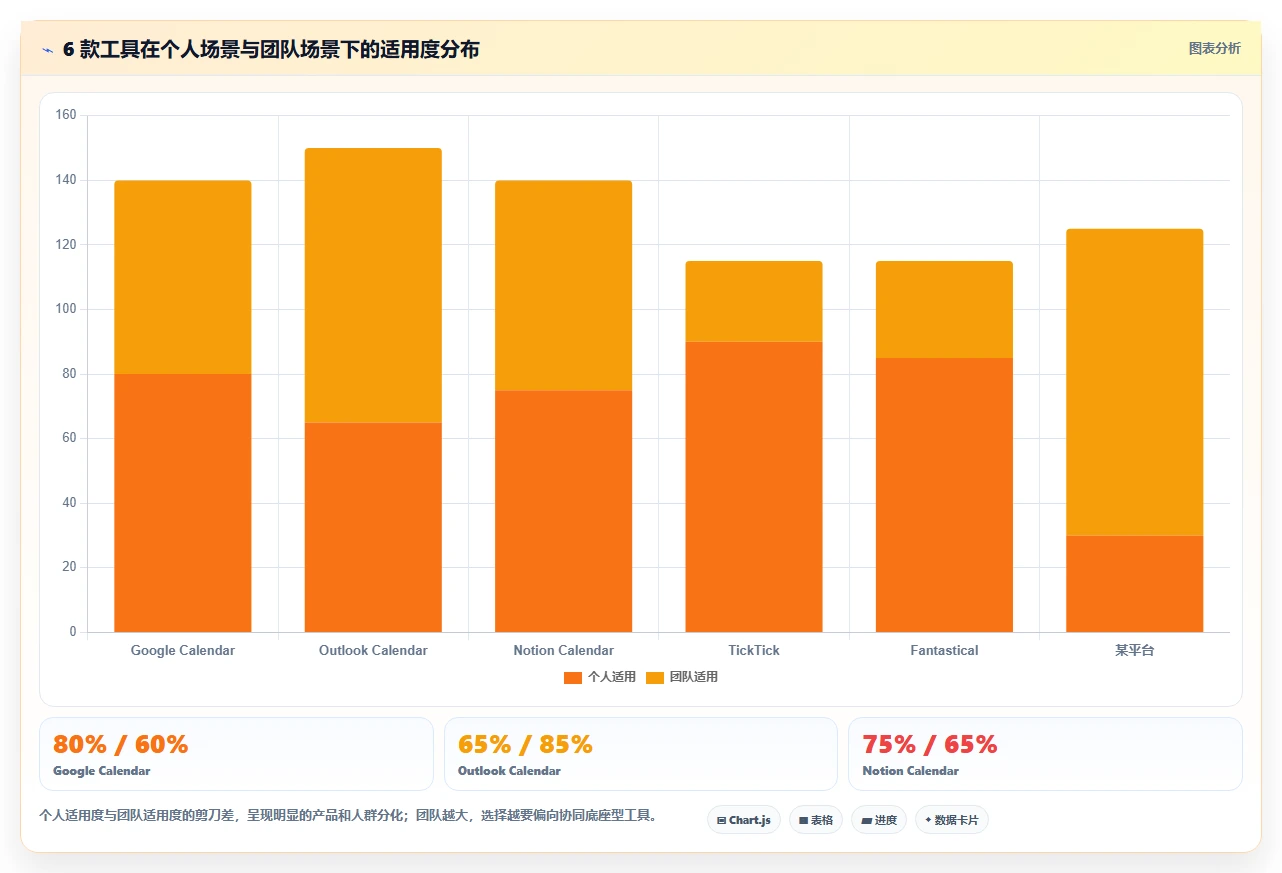The image size is (1282, 873).
Task: Click Notion Calendar's 个人适用 bar segment
Action: pos(564,511)
